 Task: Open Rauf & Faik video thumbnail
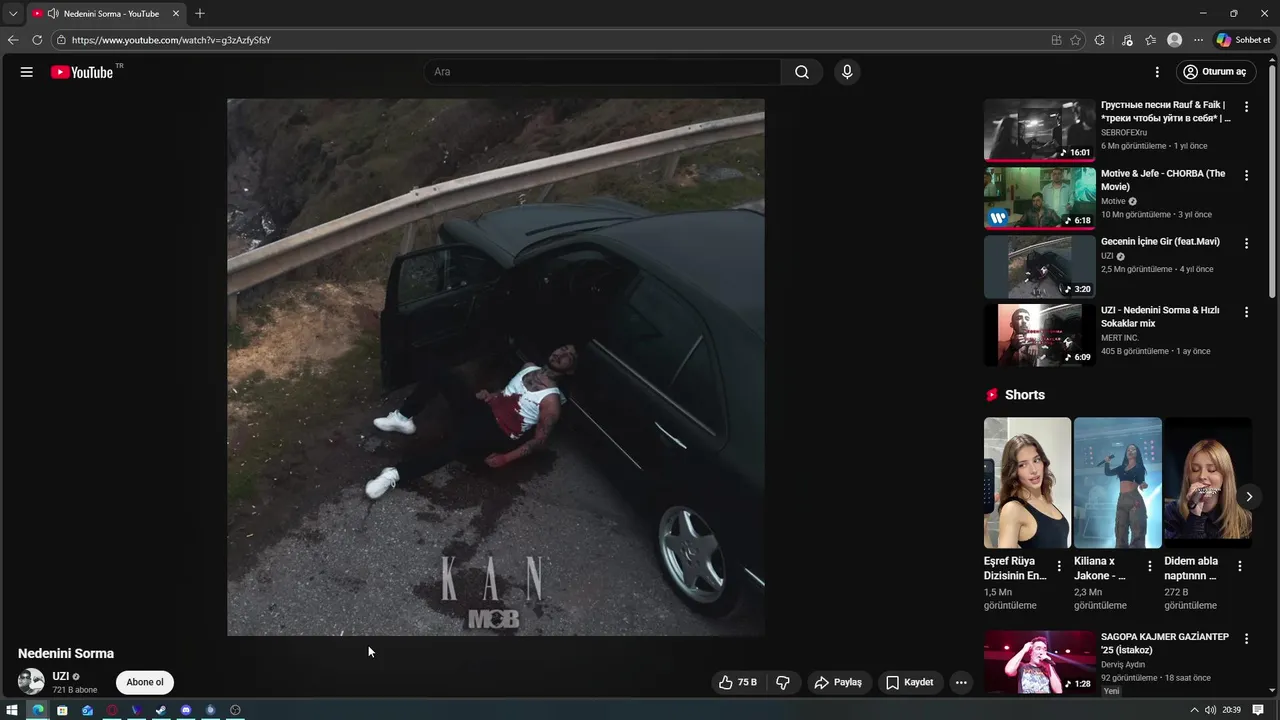1039,130
